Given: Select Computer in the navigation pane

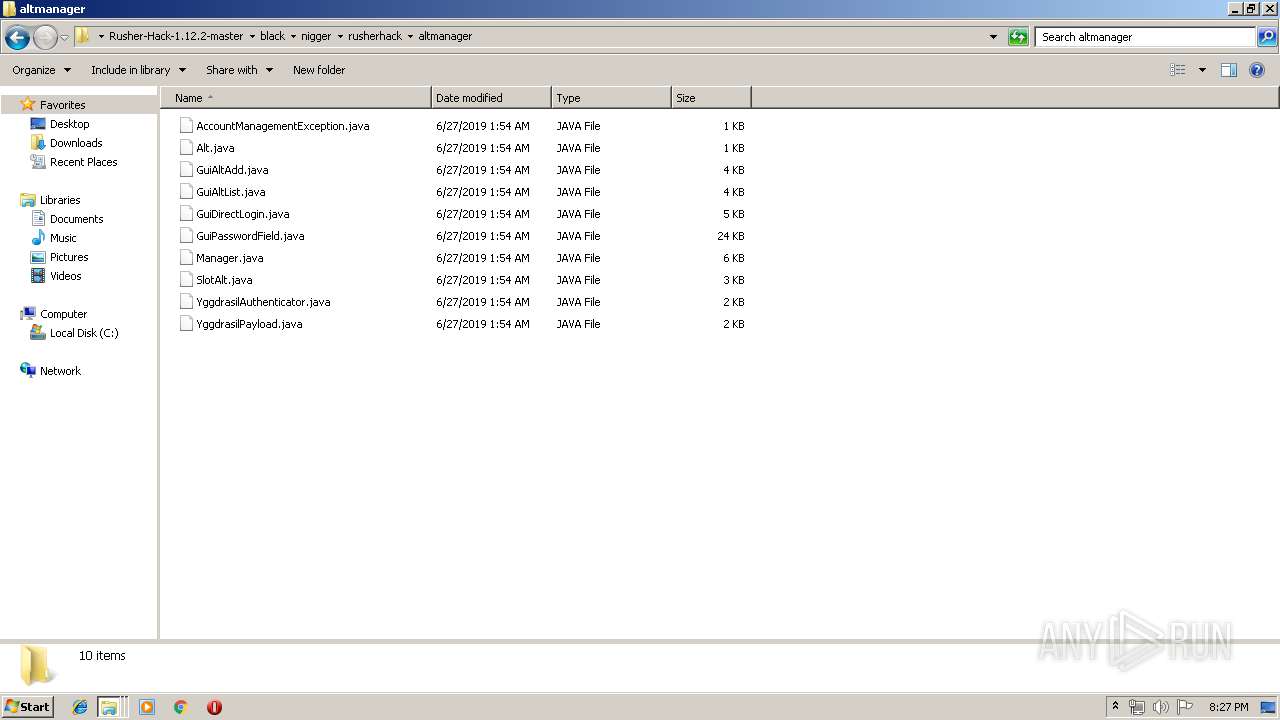Looking at the screenshot, I should tap(63, 314).
